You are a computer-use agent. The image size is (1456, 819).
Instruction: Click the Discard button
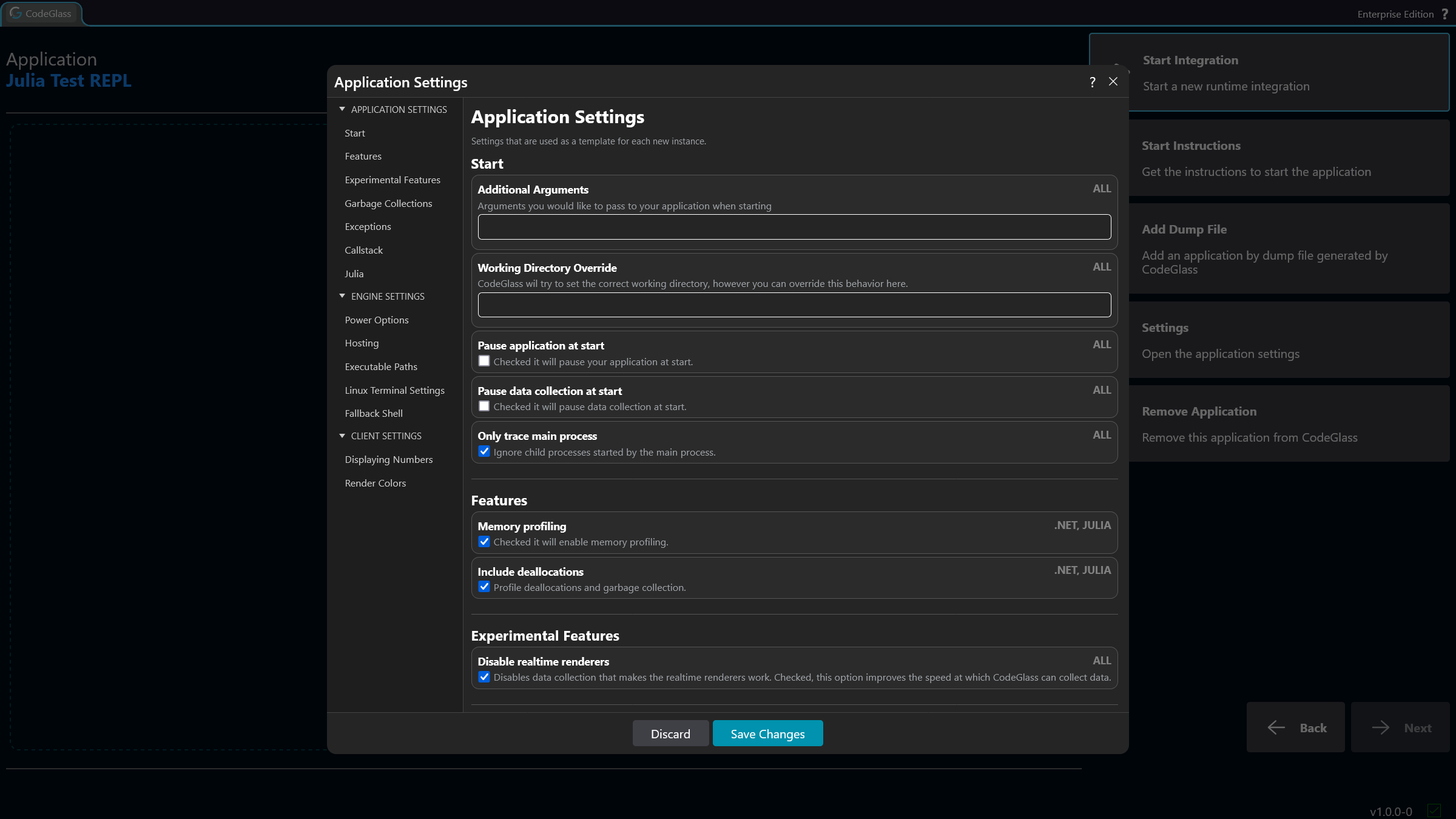[670, 733]
